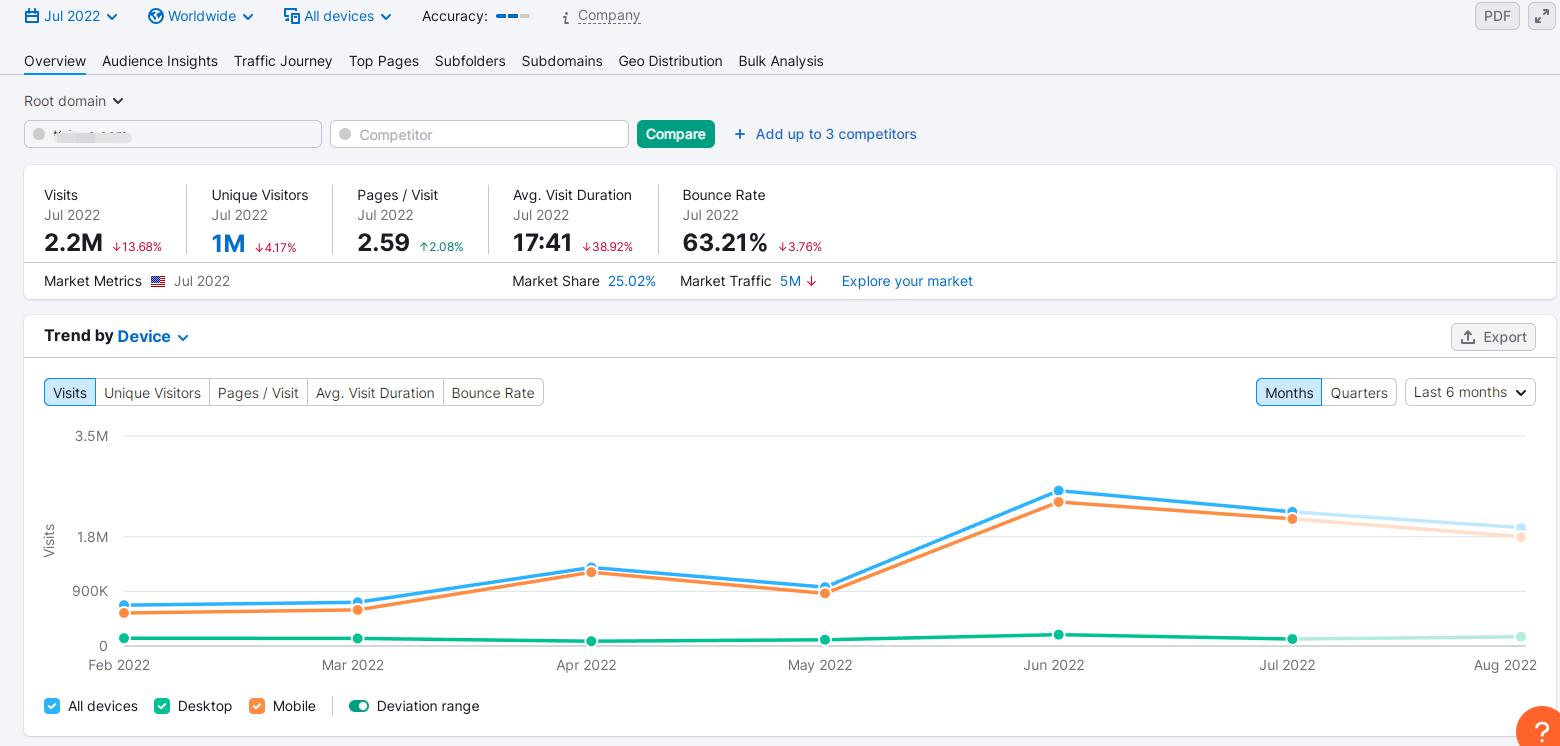
Task: Click the devices icon for All devices
Action: pyautogui.click(x=292, y=16)
